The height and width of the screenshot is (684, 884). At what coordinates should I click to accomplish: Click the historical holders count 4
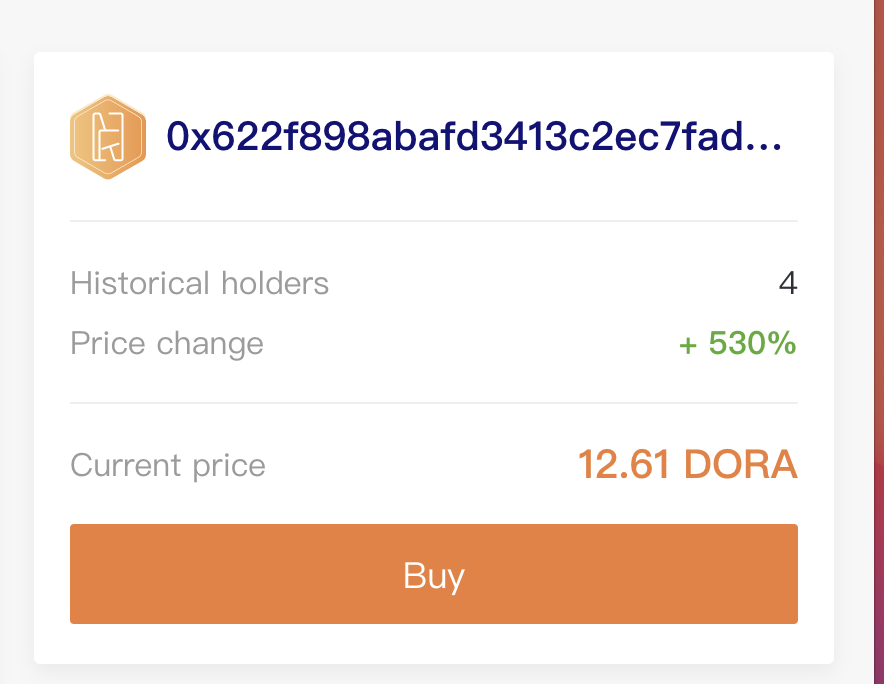coord(788,283)
